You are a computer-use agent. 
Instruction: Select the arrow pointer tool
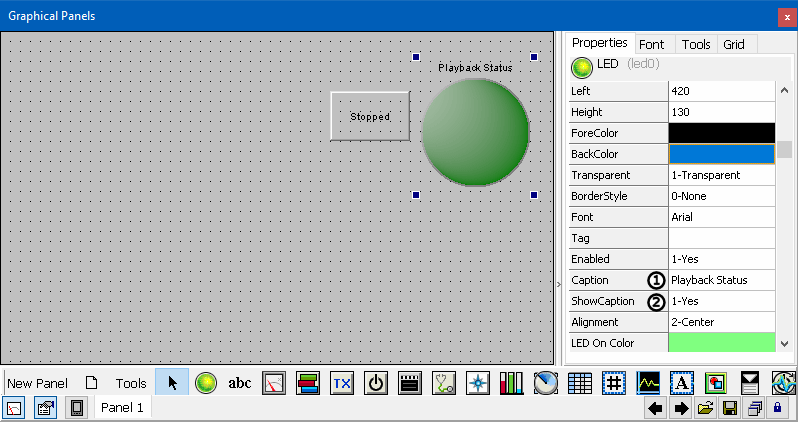pos(171,382)
